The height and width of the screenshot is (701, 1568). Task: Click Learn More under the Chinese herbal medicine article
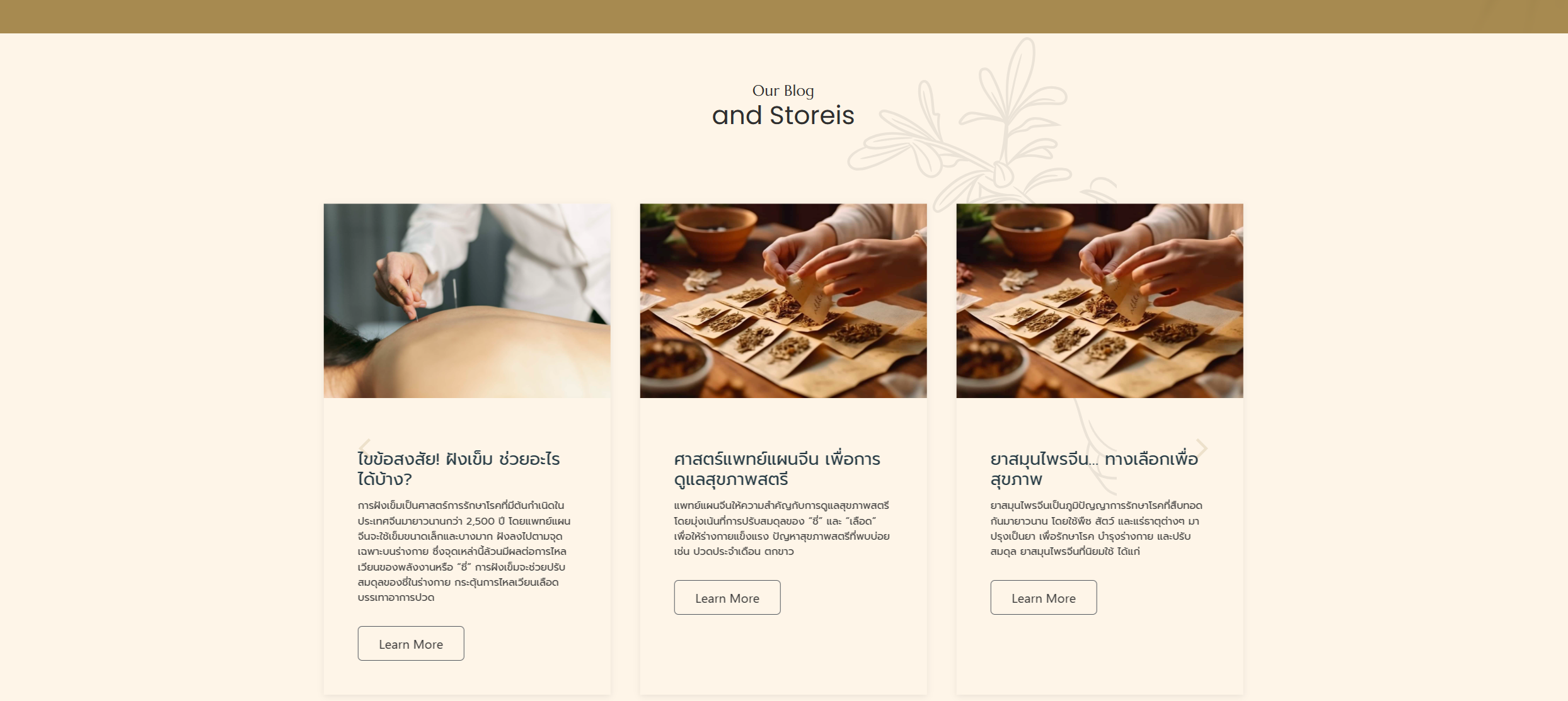(x=1044, y=597)
